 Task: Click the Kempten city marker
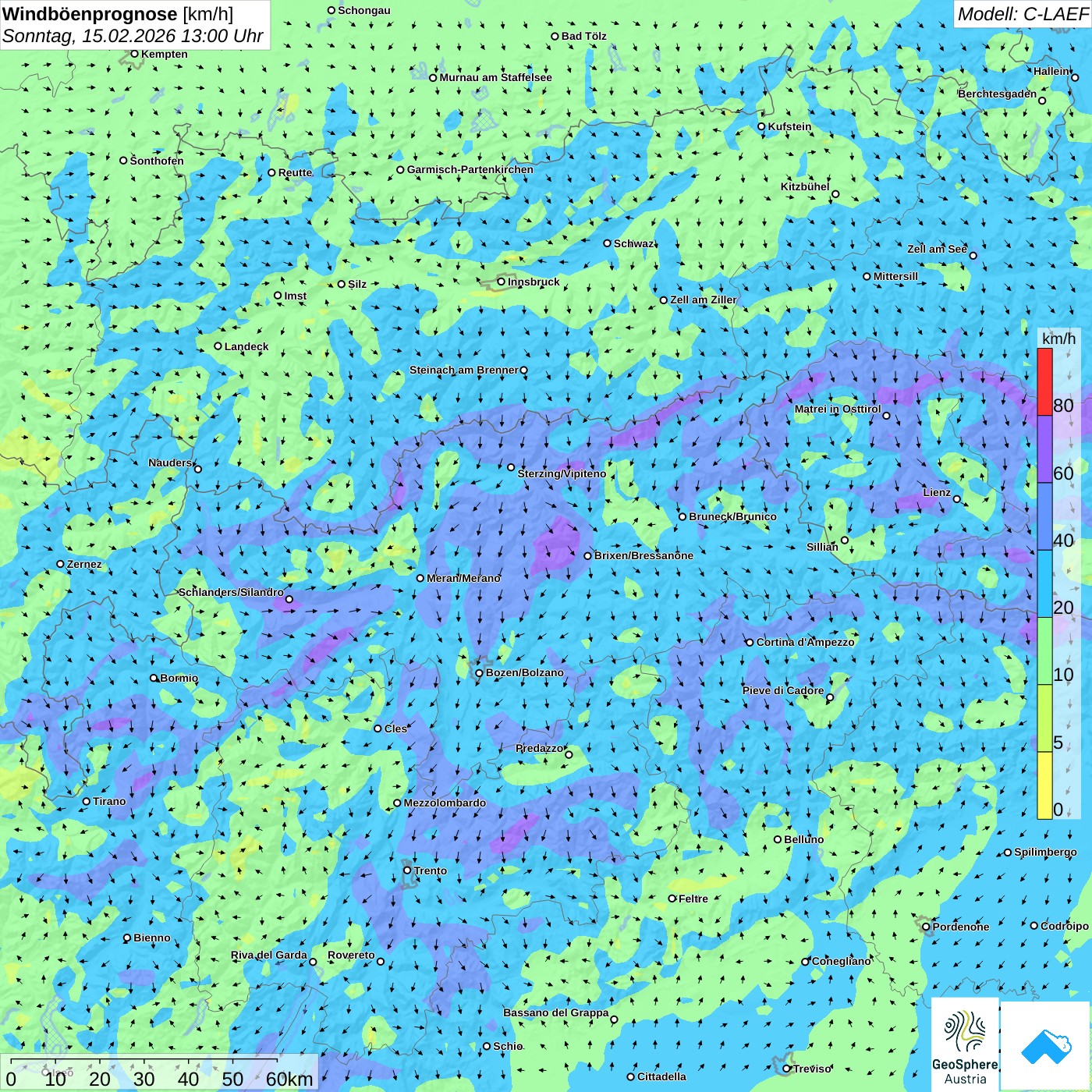click(135, 54)
